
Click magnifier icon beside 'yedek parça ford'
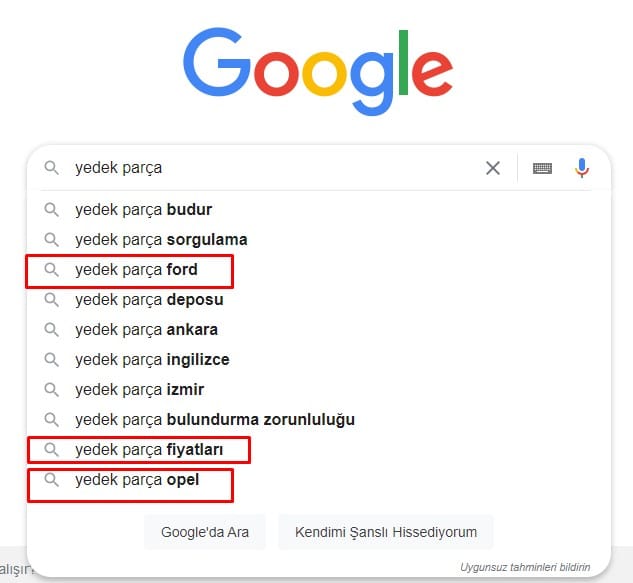click(x=52, y=270)
